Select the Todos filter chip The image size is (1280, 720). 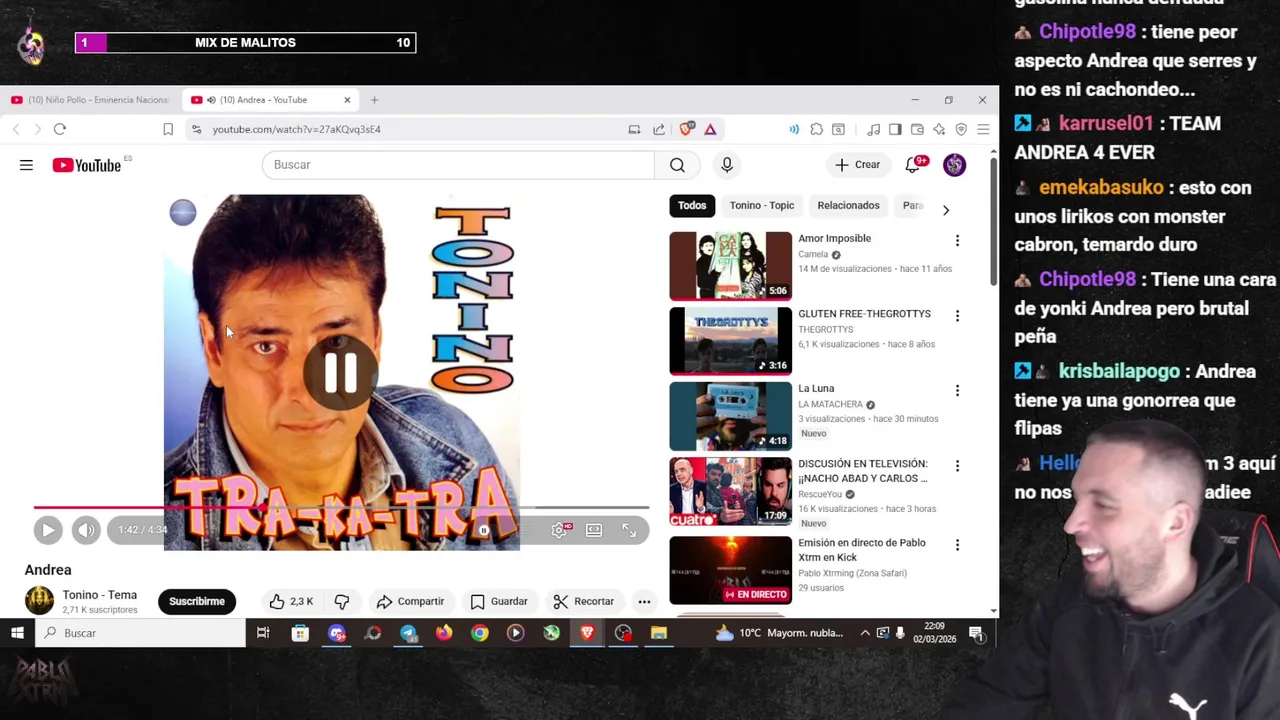click(692, 205)
